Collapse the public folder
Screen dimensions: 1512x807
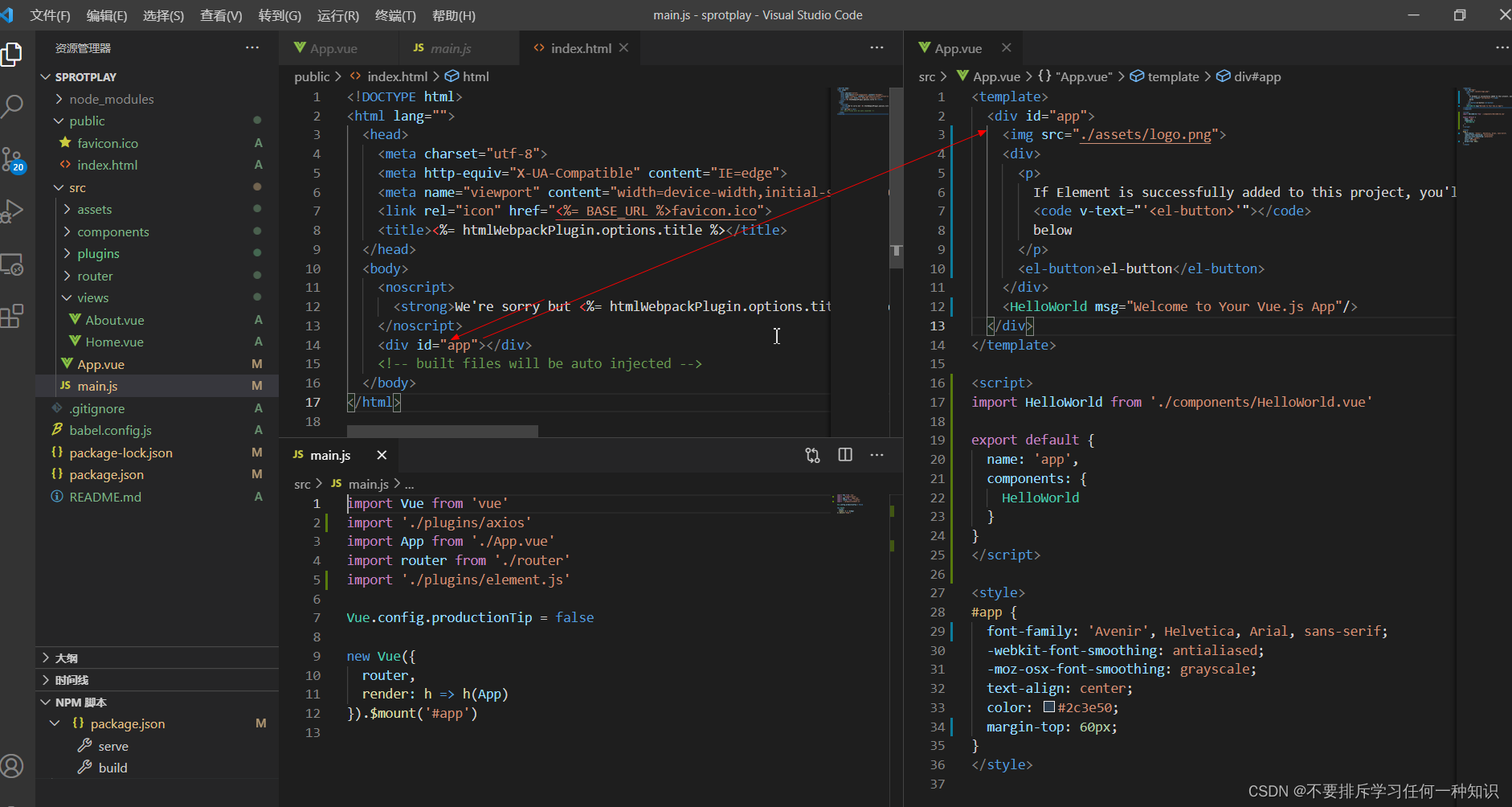point(59,121)
